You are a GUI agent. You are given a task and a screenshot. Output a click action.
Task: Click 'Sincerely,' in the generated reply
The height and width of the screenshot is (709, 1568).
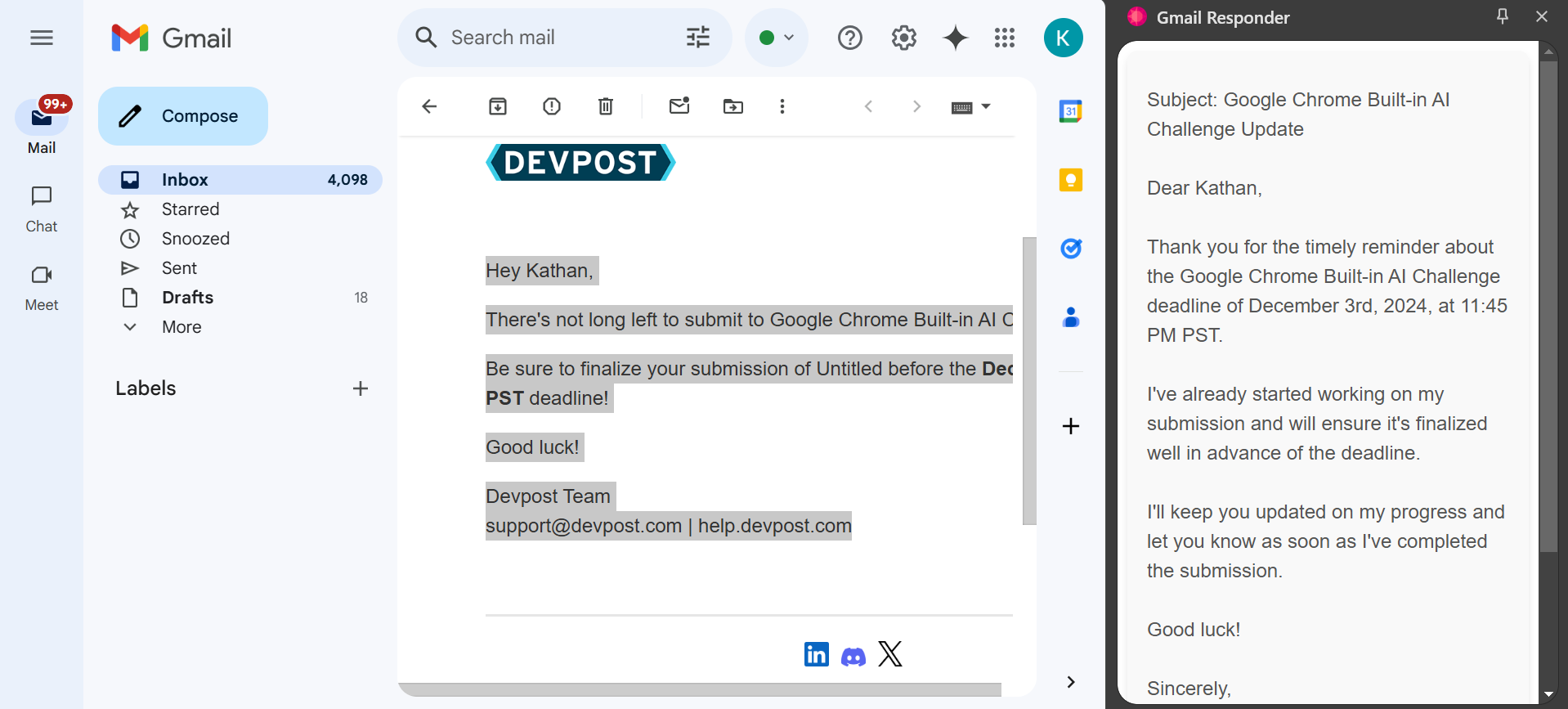tap(1189, 689)
